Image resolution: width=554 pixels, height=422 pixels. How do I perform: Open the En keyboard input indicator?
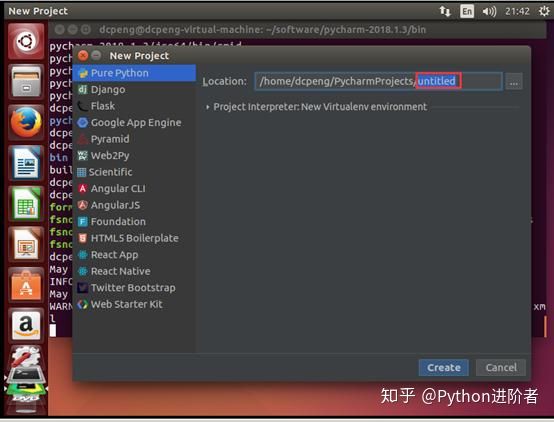click(x=467, y=11)
